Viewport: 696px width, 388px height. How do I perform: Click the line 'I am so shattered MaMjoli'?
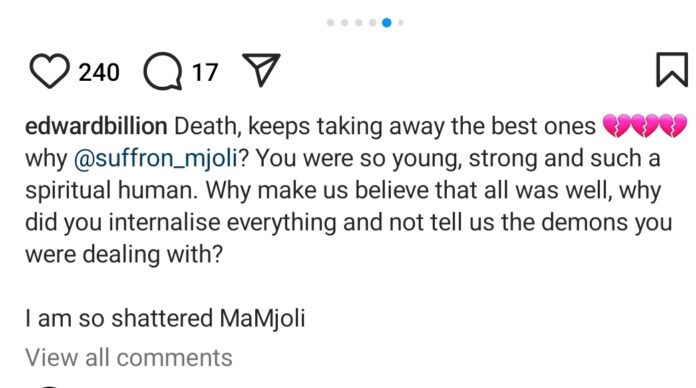(x=165, y=319)
